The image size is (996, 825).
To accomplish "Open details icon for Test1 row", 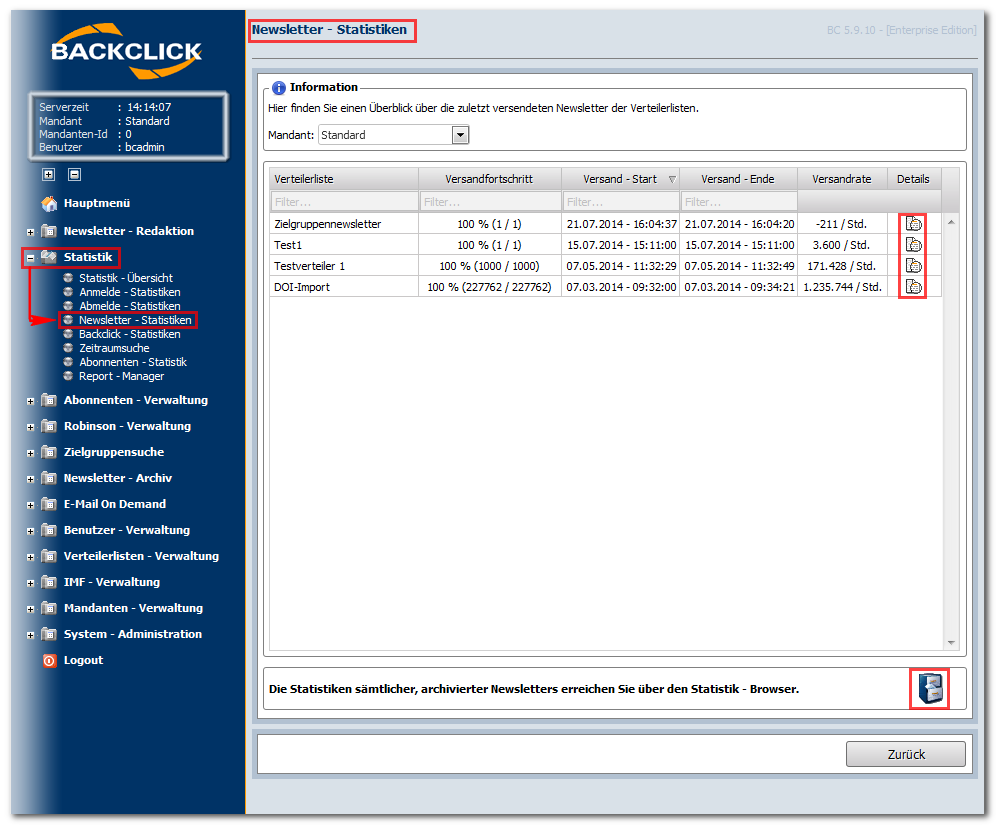I will point(913,245).
